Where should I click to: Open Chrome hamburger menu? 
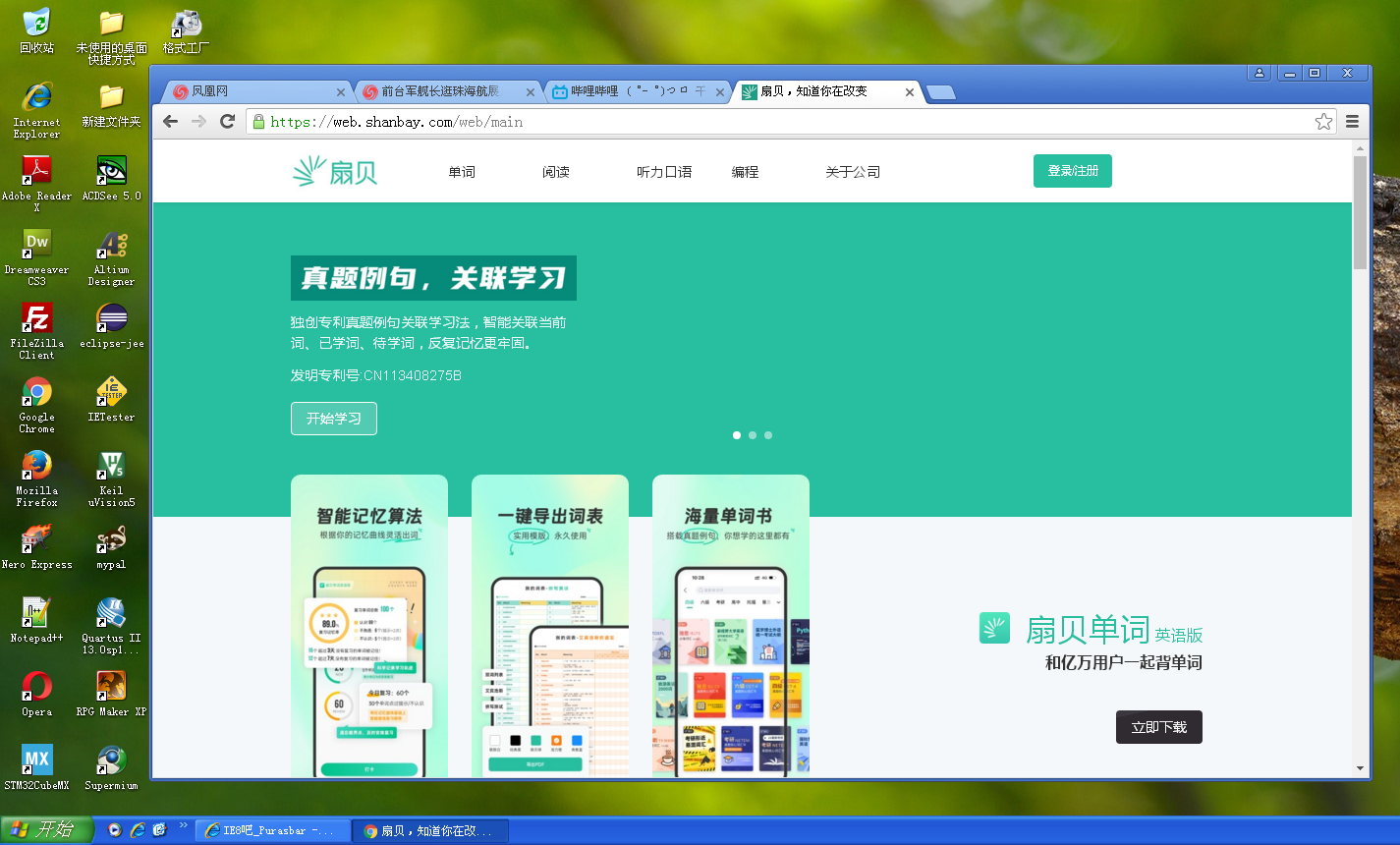(1353, 121)
